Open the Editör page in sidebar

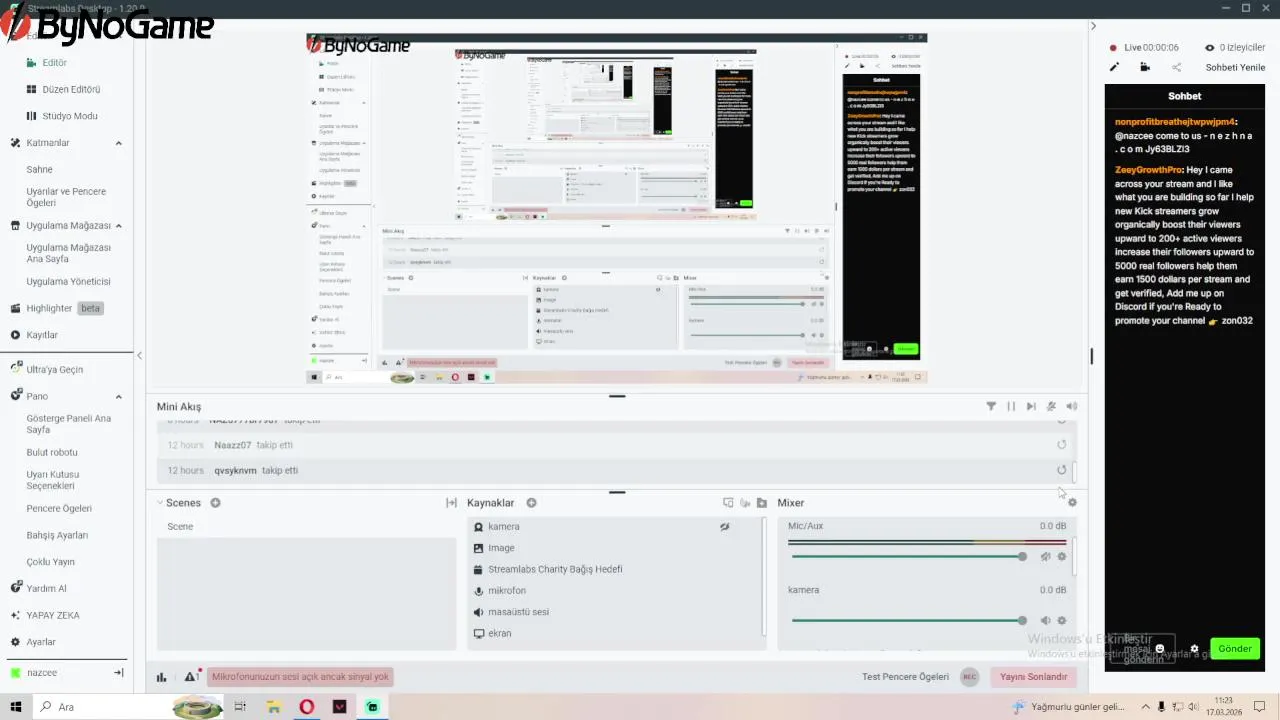tap(54, 62)
